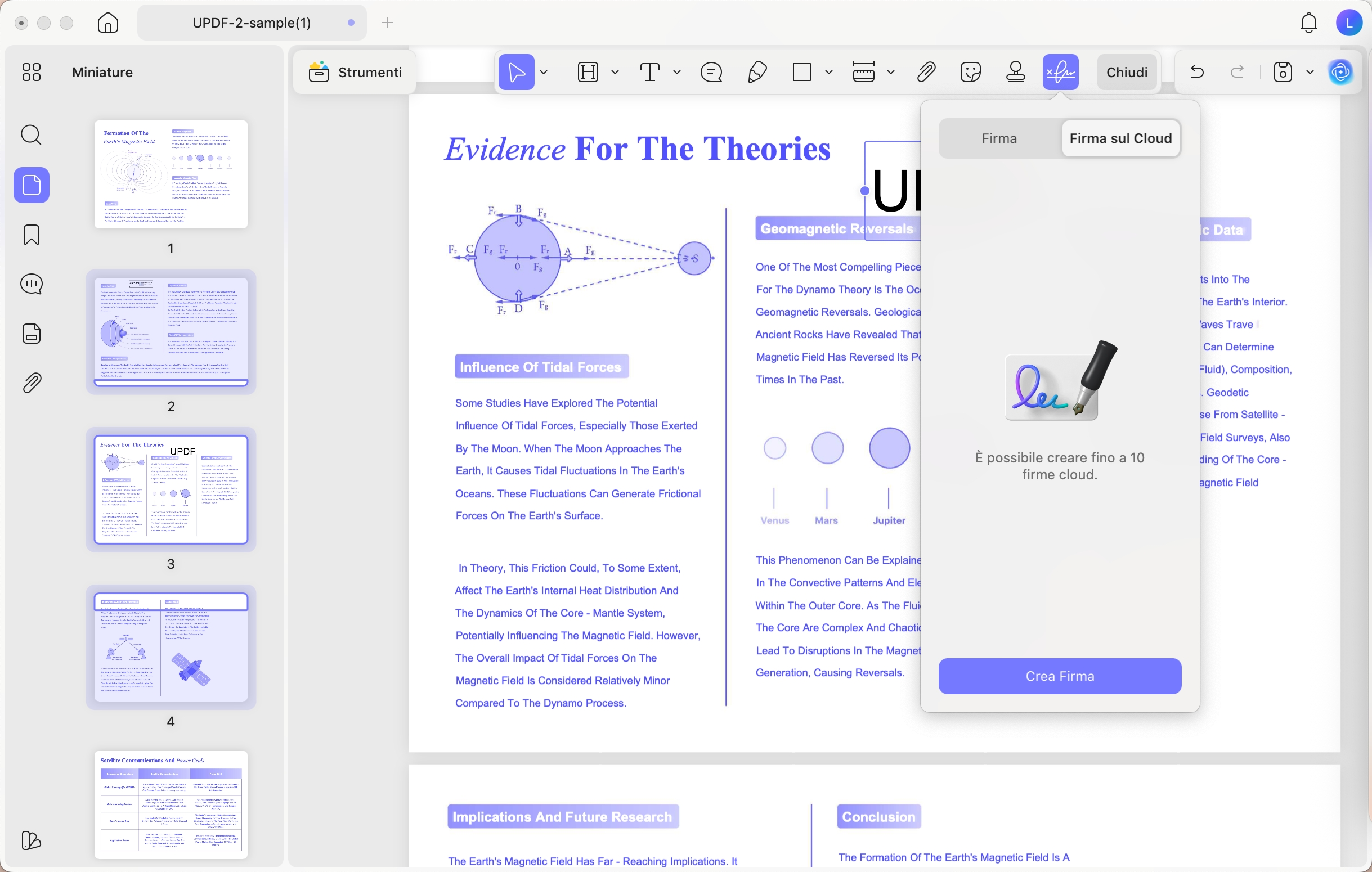Click the bottom sidebar theme icon
Screen dimensions: 1372x872
pyautogui.click(x=32, y=840)
